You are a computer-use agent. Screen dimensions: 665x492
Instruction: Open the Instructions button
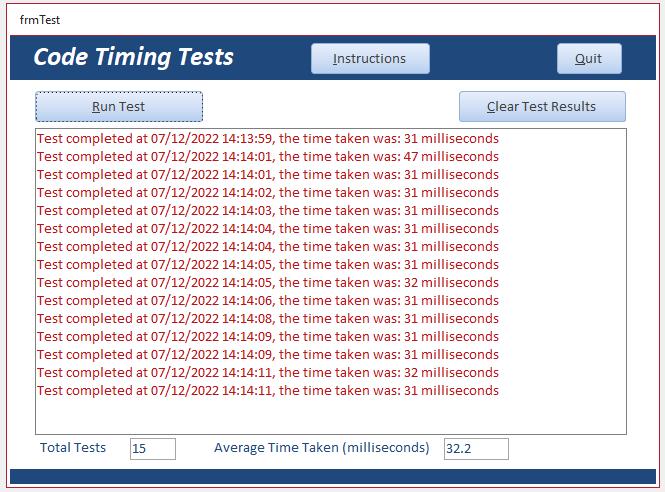point(370,59)
